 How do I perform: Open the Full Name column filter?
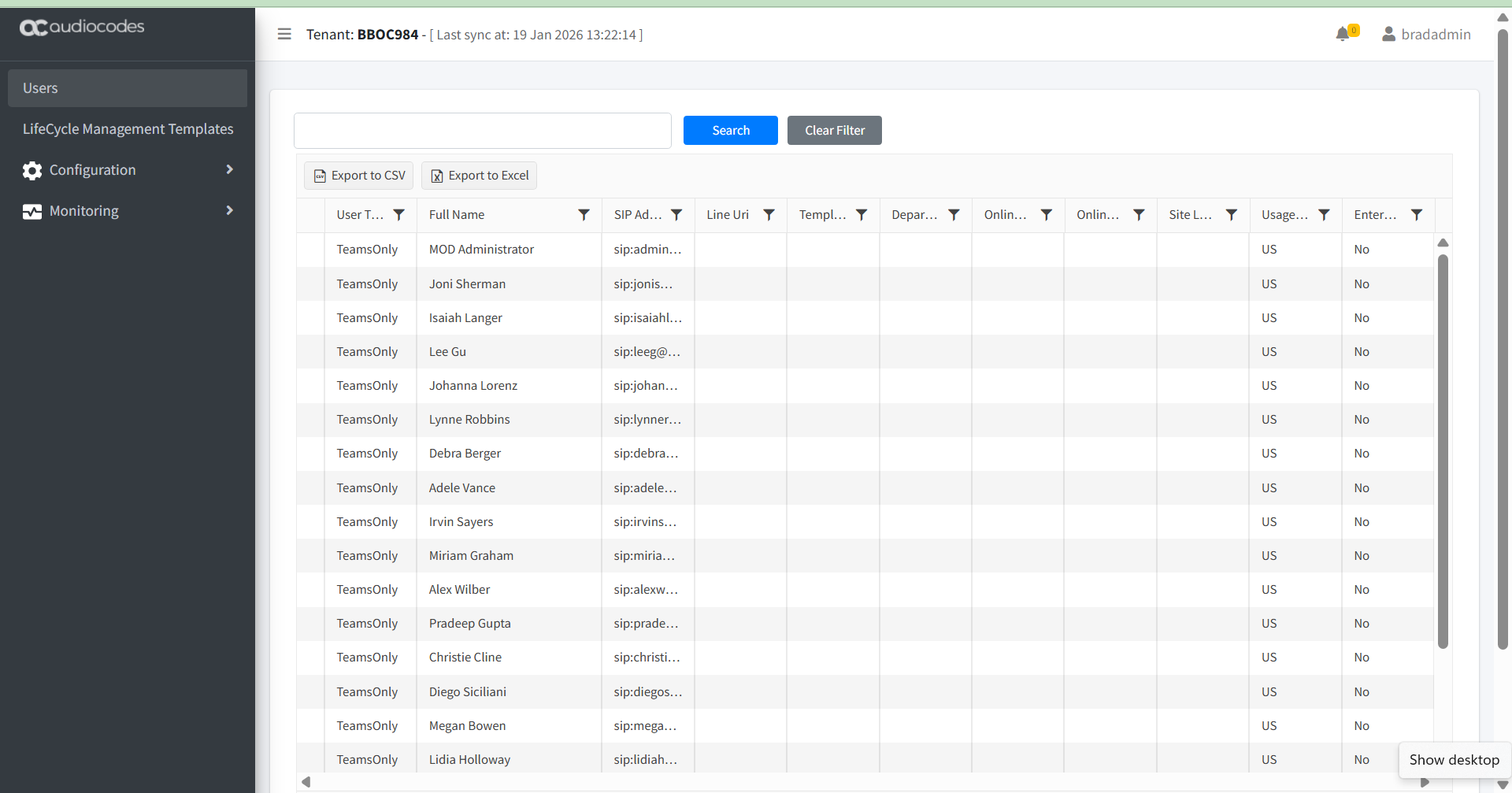point(584,215)
